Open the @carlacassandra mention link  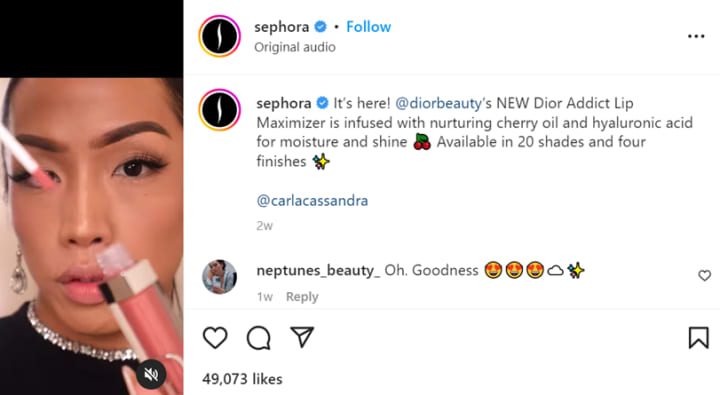pyautogui.click(x=312, y=201)
